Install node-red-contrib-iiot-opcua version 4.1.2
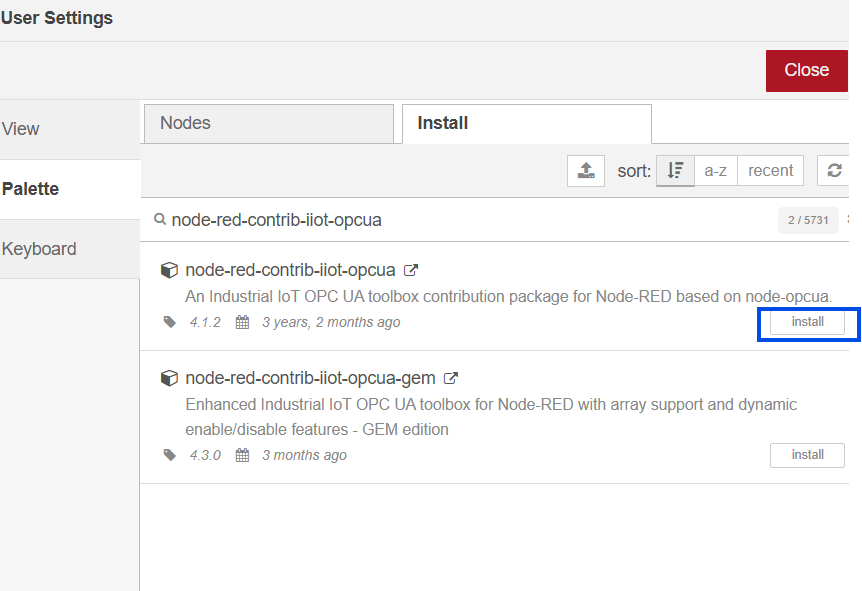Screen dimensions: 862x591 click(x=807, y=322)
